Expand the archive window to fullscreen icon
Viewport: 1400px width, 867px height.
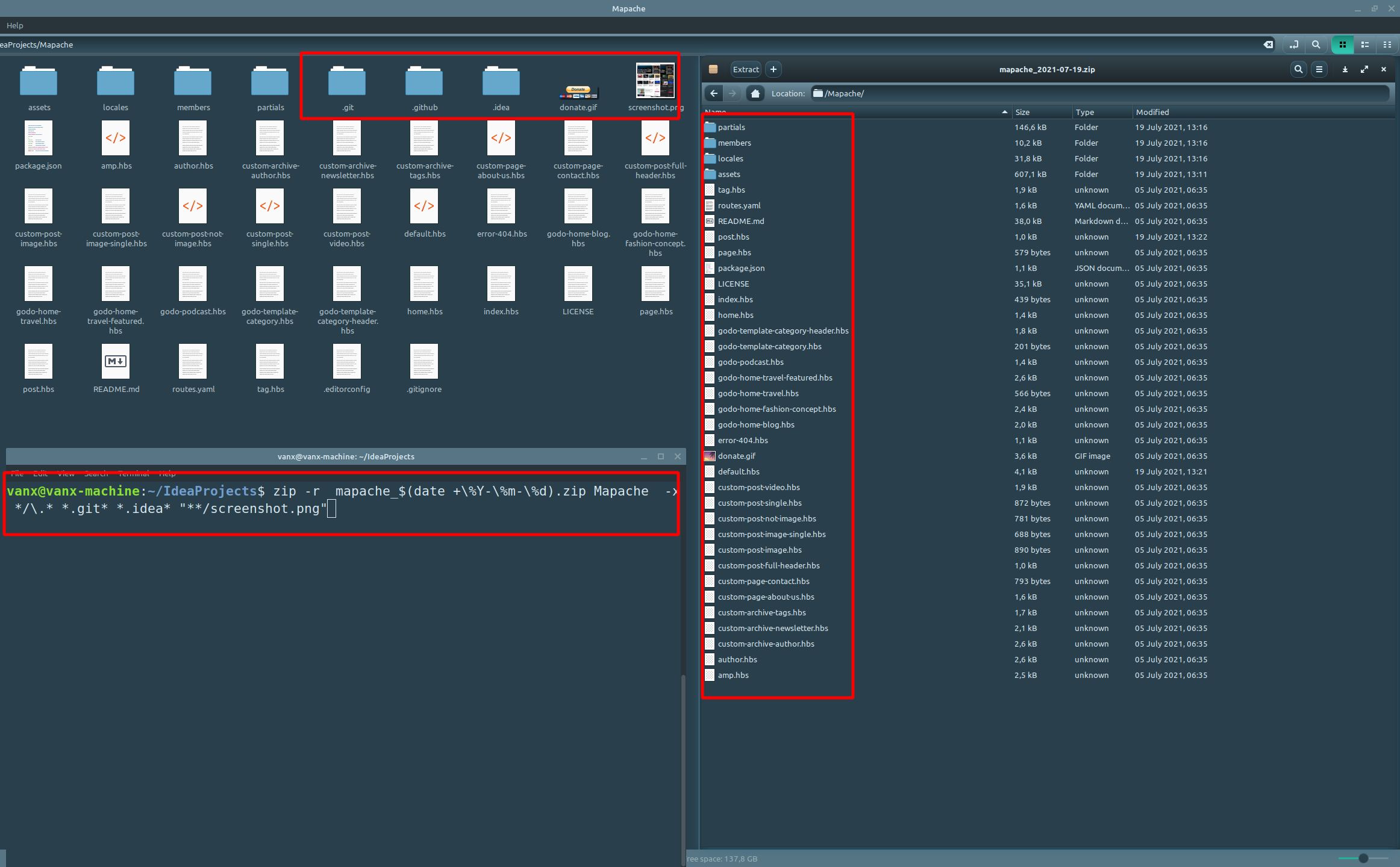click(x=1364, y=69)
